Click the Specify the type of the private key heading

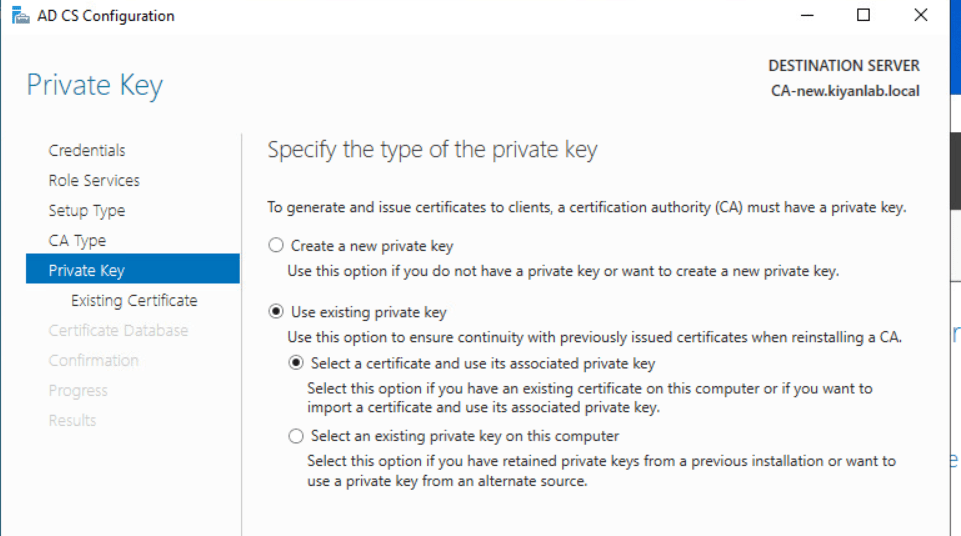[x=432, y=150]
